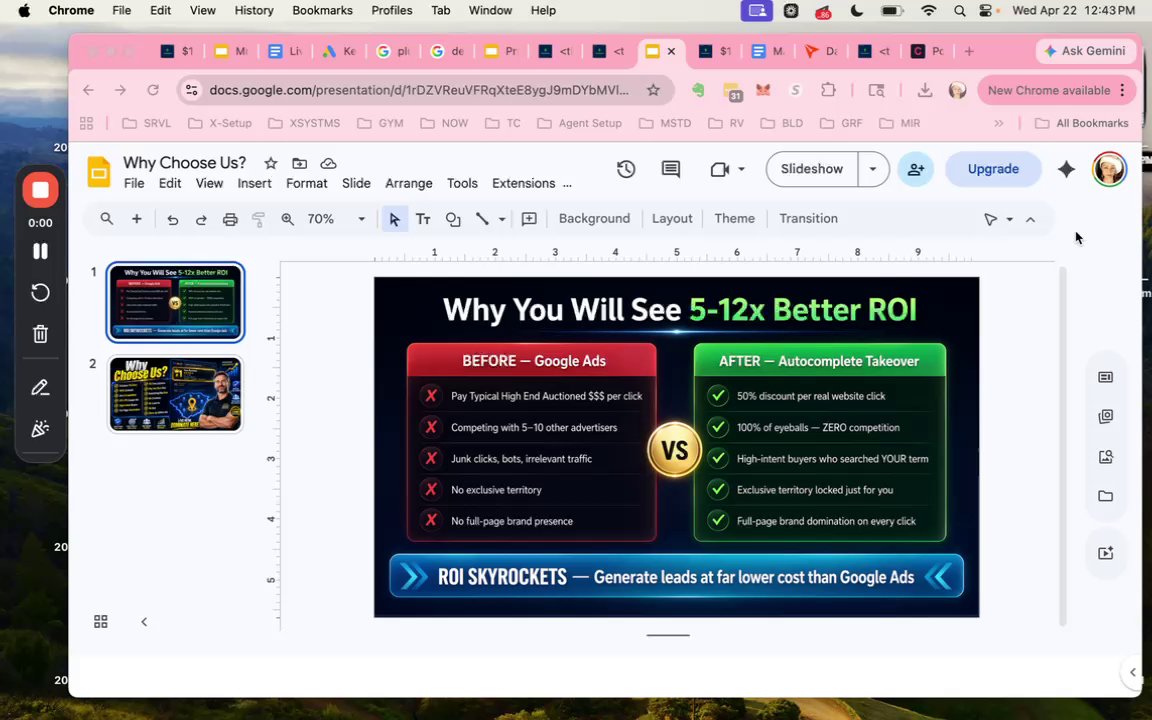
Task: Pause the screen recording
Action: click(40, 251)
